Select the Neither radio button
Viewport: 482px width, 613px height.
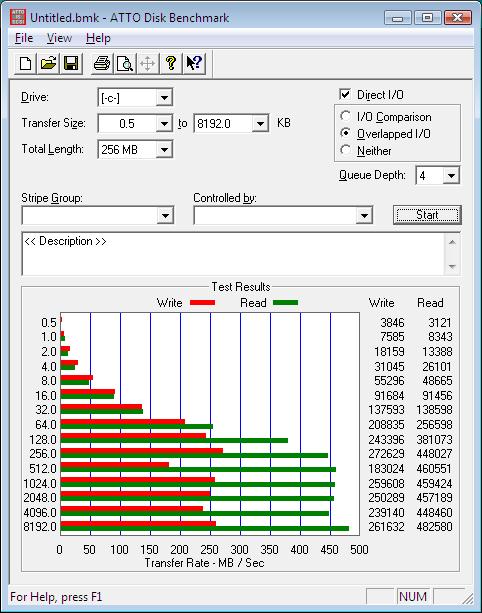pyautogui.click(x=345, y=150)
